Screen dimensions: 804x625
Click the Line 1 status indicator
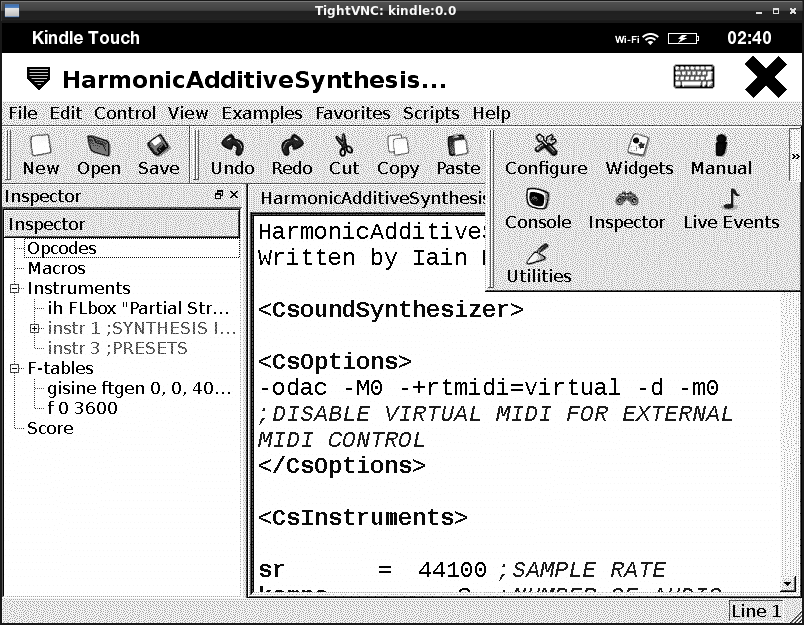click(756, 611)
